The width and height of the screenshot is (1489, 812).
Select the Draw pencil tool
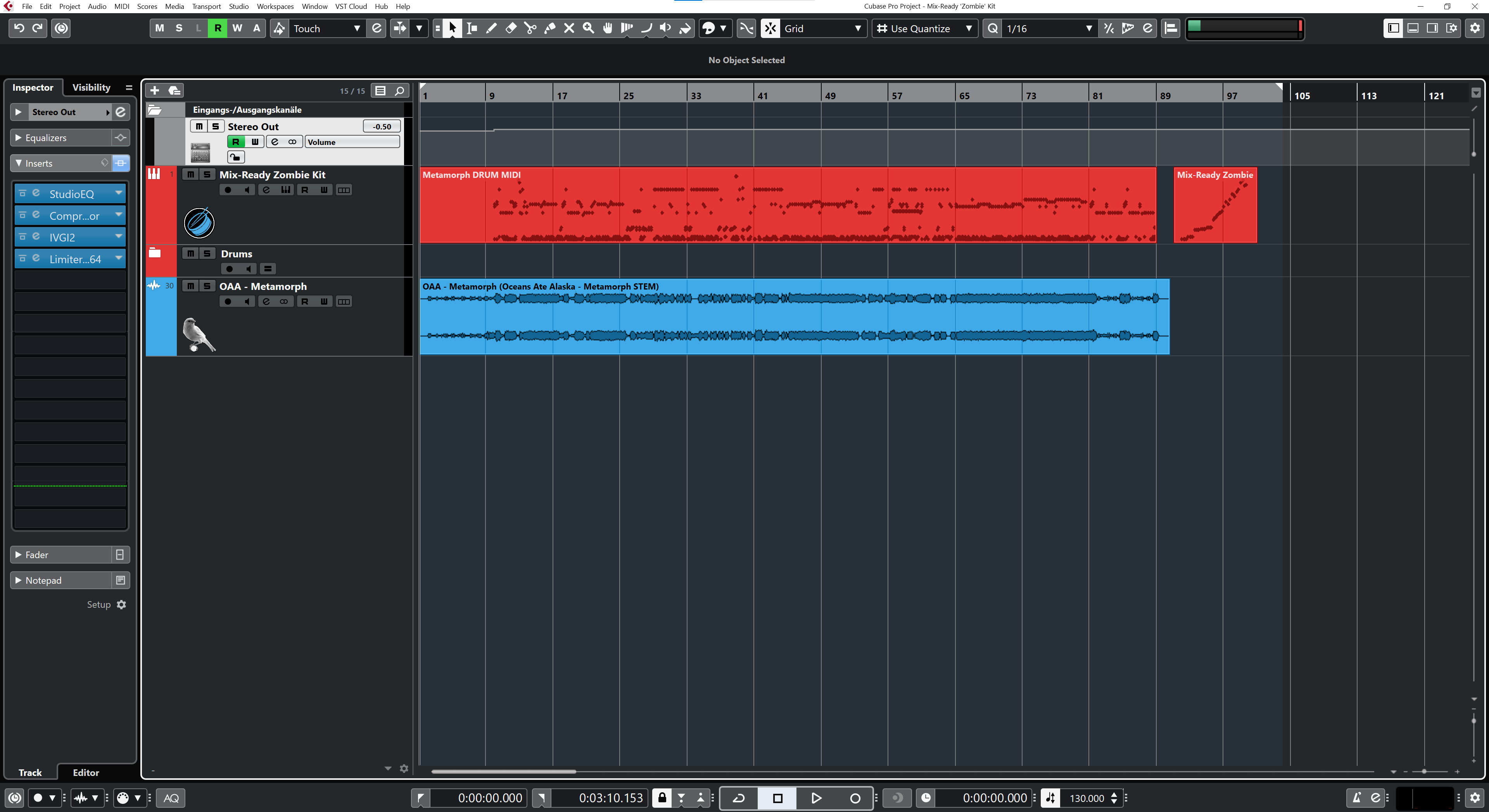click(491, 28)
